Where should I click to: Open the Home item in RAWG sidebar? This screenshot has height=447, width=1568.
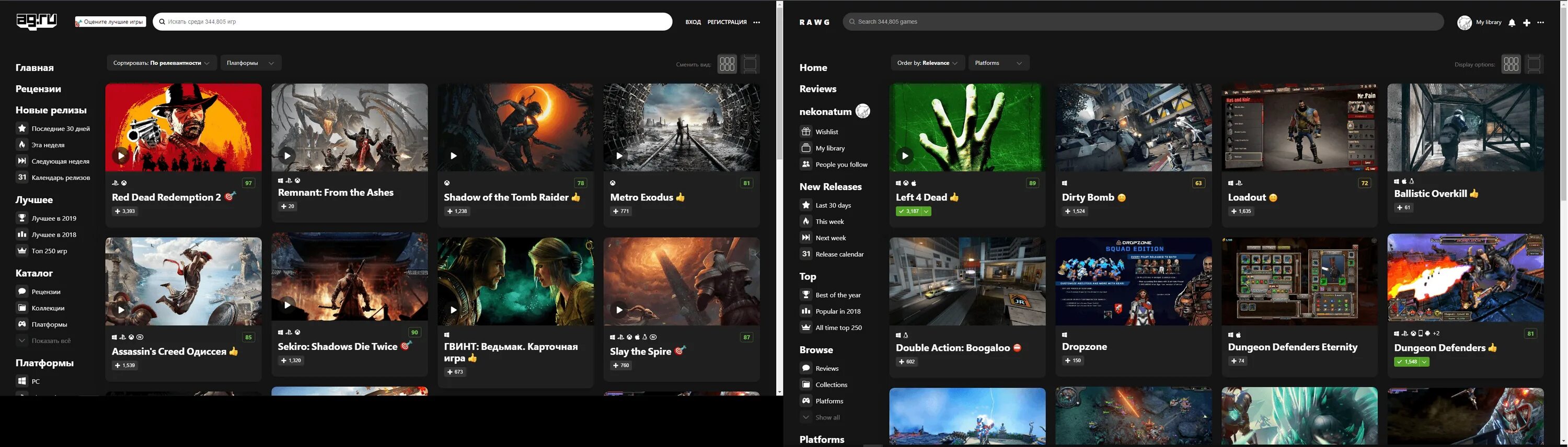click(813, 67)
